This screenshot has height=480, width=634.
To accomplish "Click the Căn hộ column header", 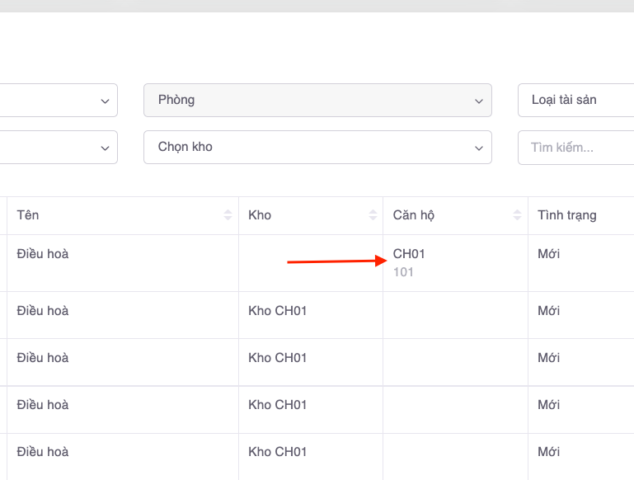I will (414, 216).
